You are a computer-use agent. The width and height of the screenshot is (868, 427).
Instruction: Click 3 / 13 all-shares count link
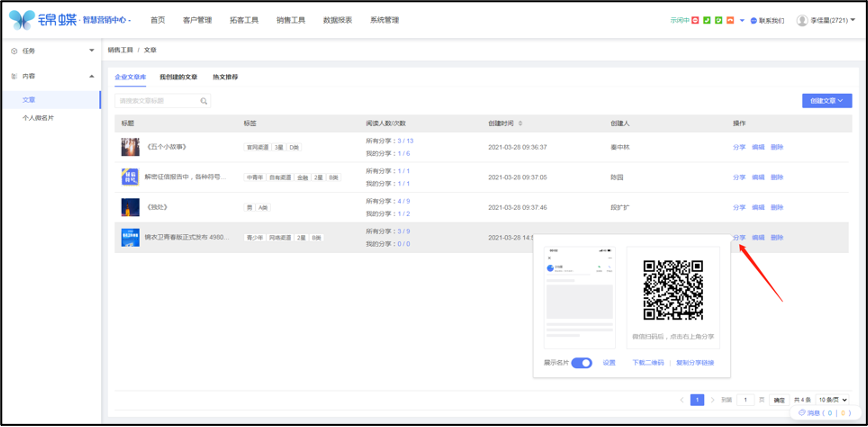[x=405, y=141]
